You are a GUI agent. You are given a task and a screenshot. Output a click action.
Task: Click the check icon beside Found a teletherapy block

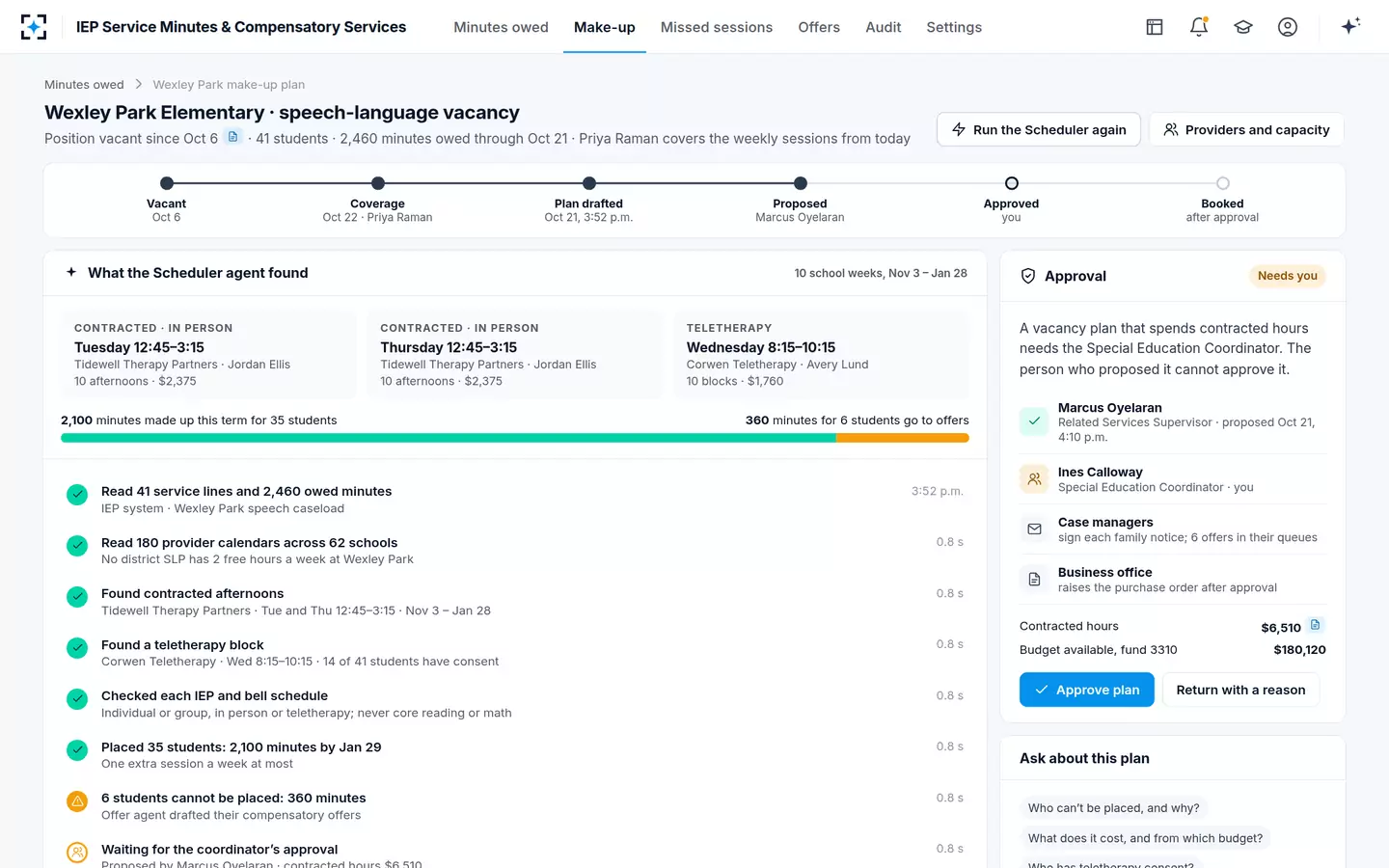77,648
